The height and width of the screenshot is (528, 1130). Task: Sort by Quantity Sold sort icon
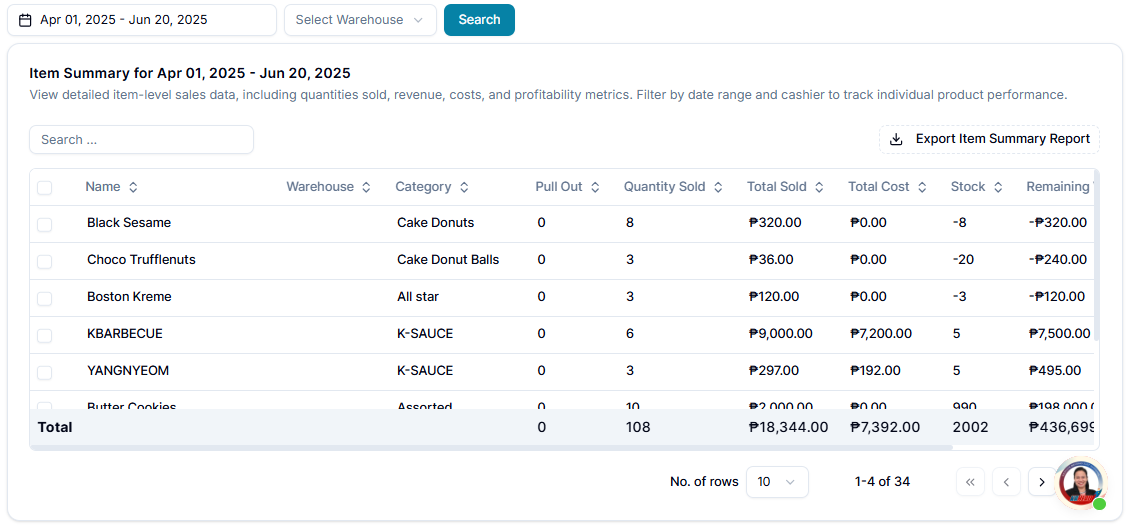(718, 187)
